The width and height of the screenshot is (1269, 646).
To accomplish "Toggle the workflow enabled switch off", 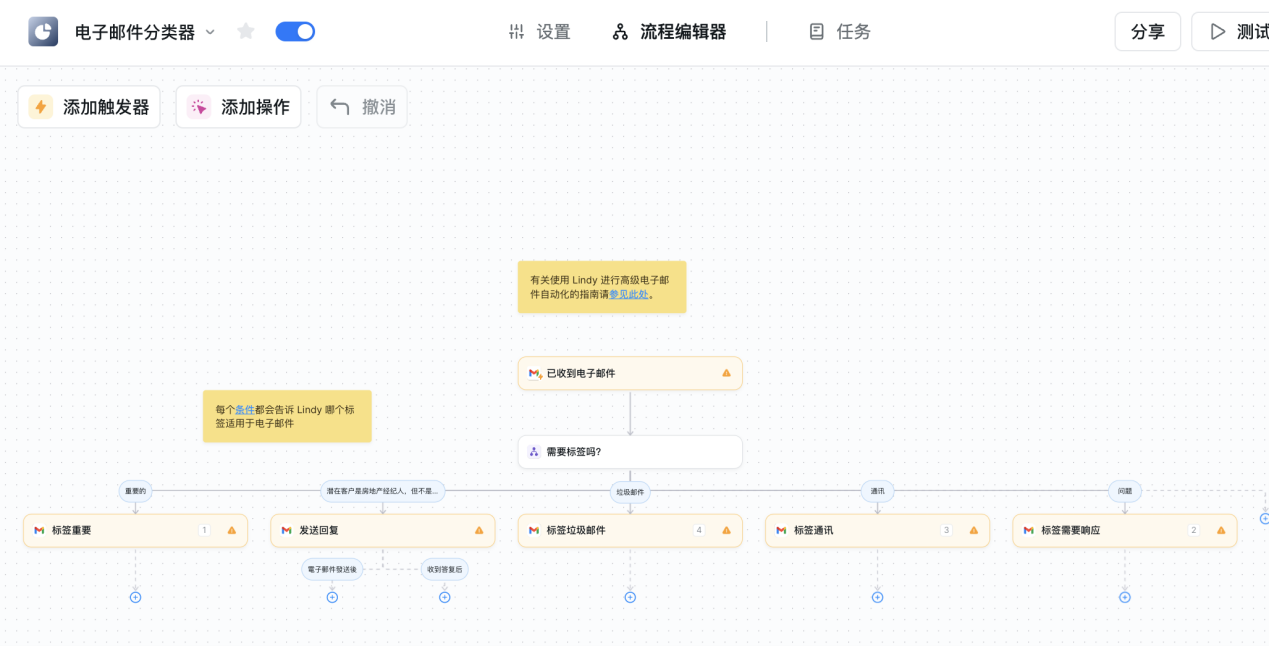I will click(295, 32).
